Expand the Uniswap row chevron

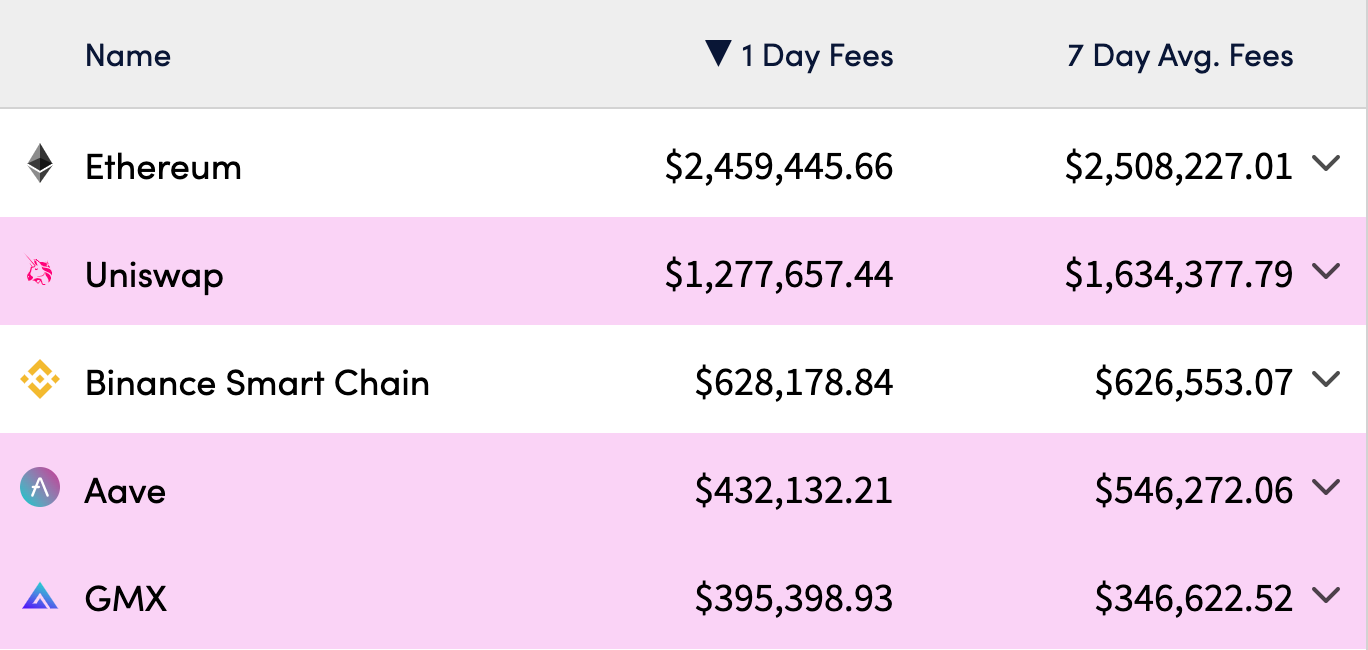pyautogui.click(x=1326, y=272)
